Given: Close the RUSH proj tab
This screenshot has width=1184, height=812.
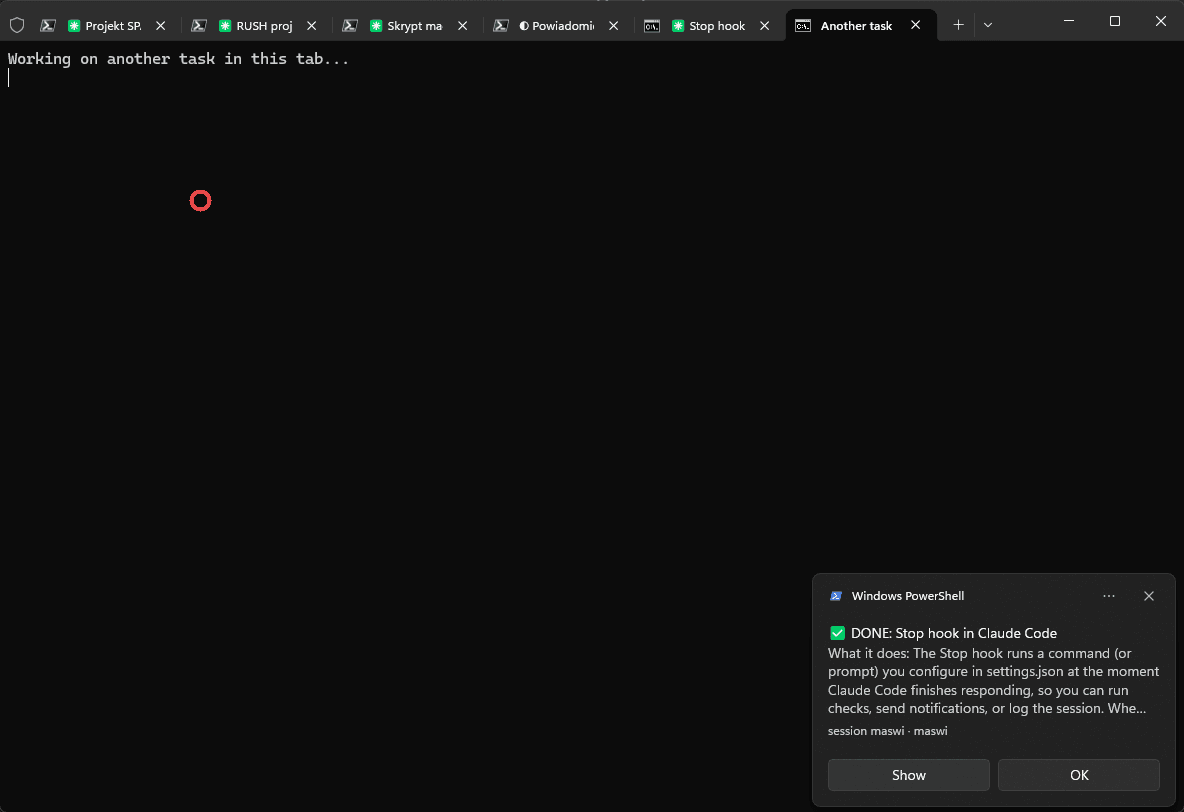Looking at the screenshot, I should pos(312,26).
